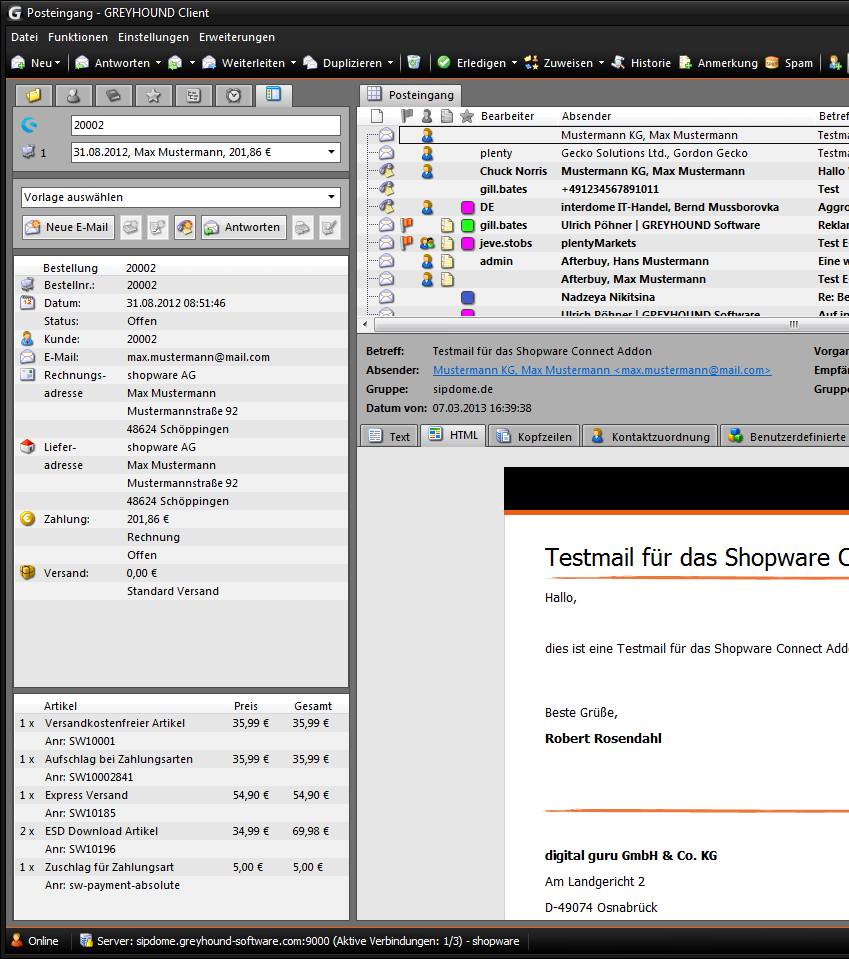
Task: Expand the Erledigen dropdown arrow
Action: click(x=514, y=63)
